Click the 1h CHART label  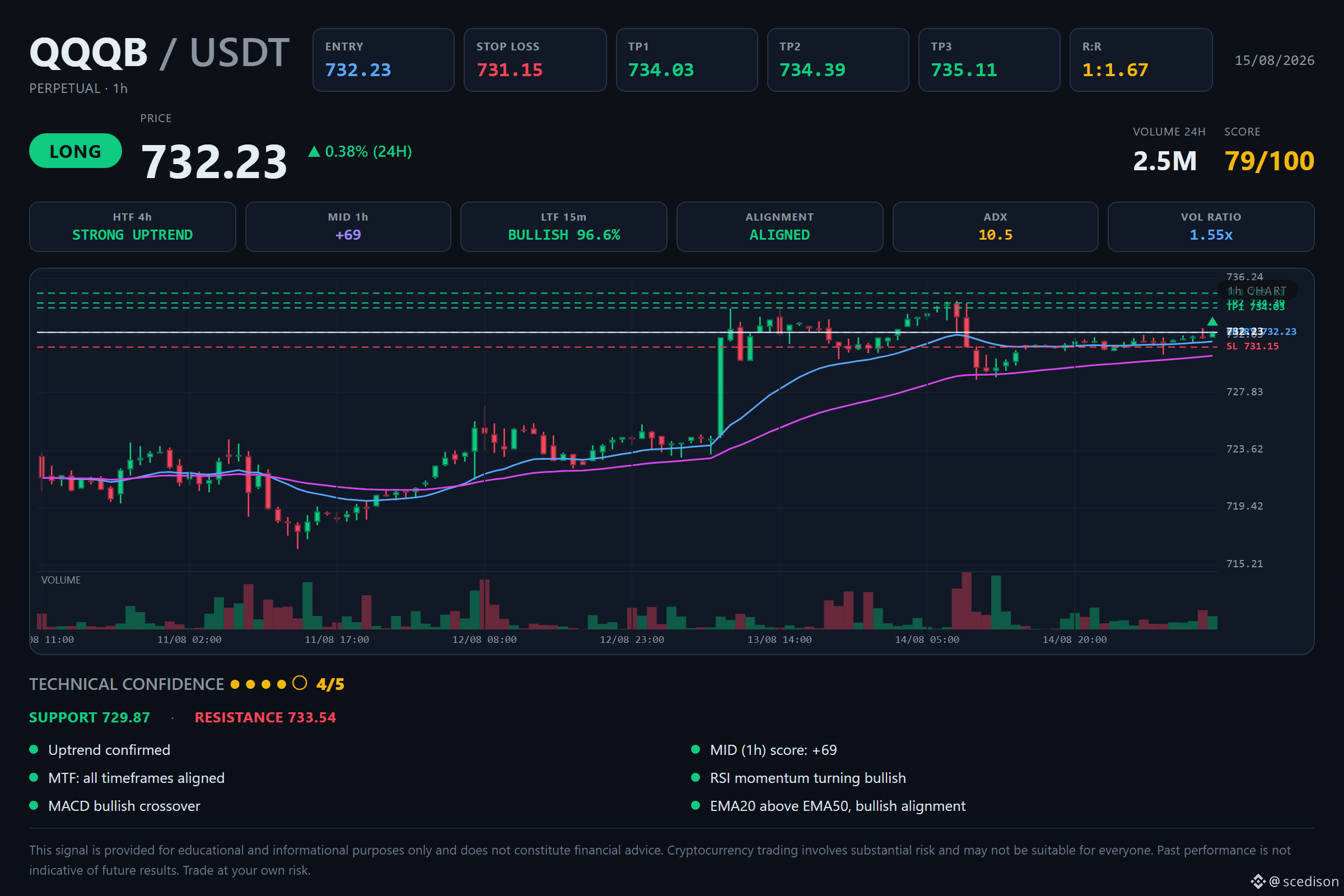(x=1257, y=291)
